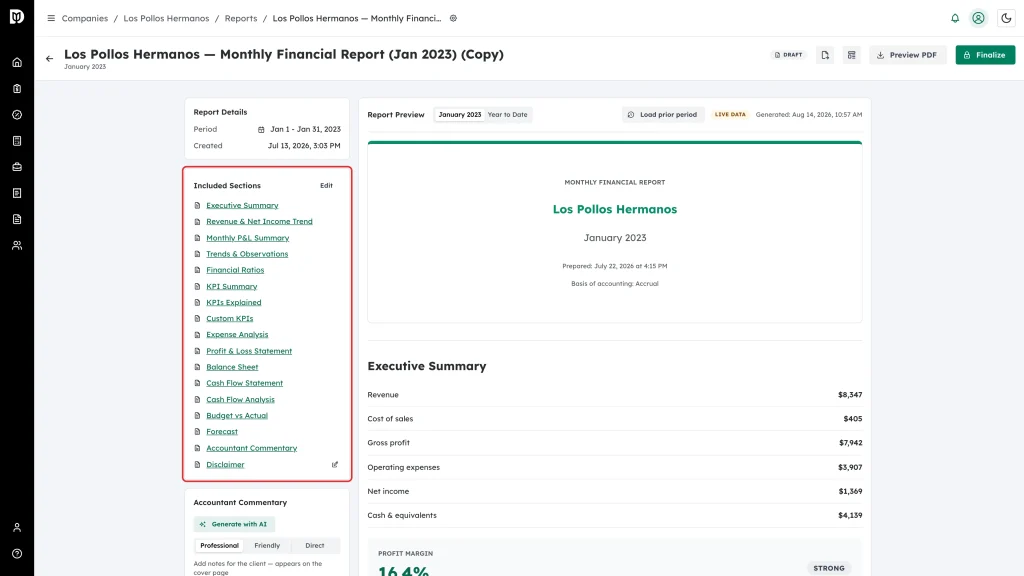Go back with the arrow icon

pos(50,59)
